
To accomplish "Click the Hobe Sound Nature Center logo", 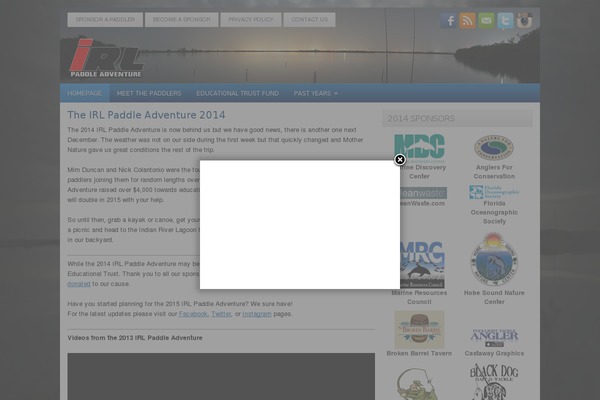I will pos(494,259).
